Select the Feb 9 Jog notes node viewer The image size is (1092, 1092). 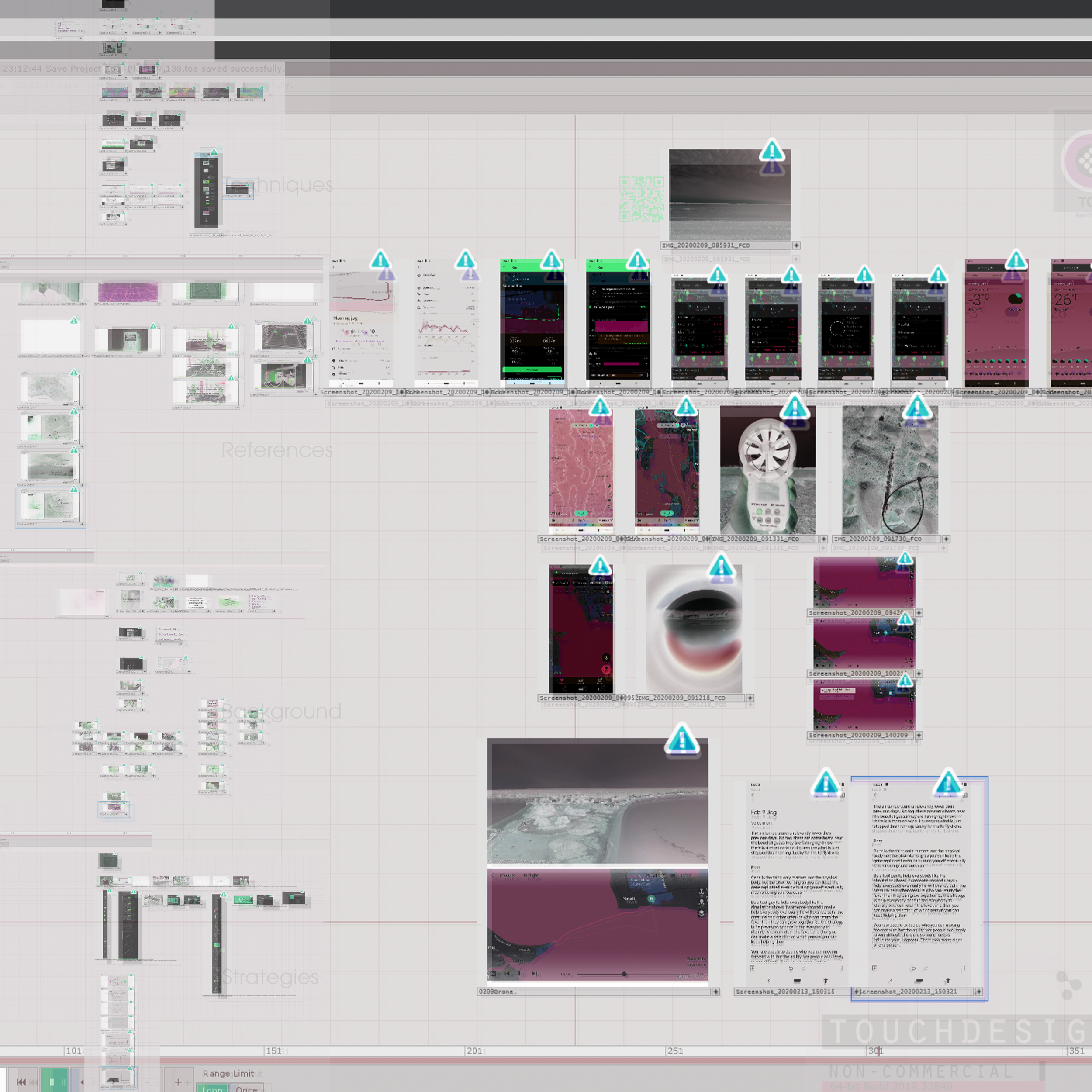click(x=798, y=884)
